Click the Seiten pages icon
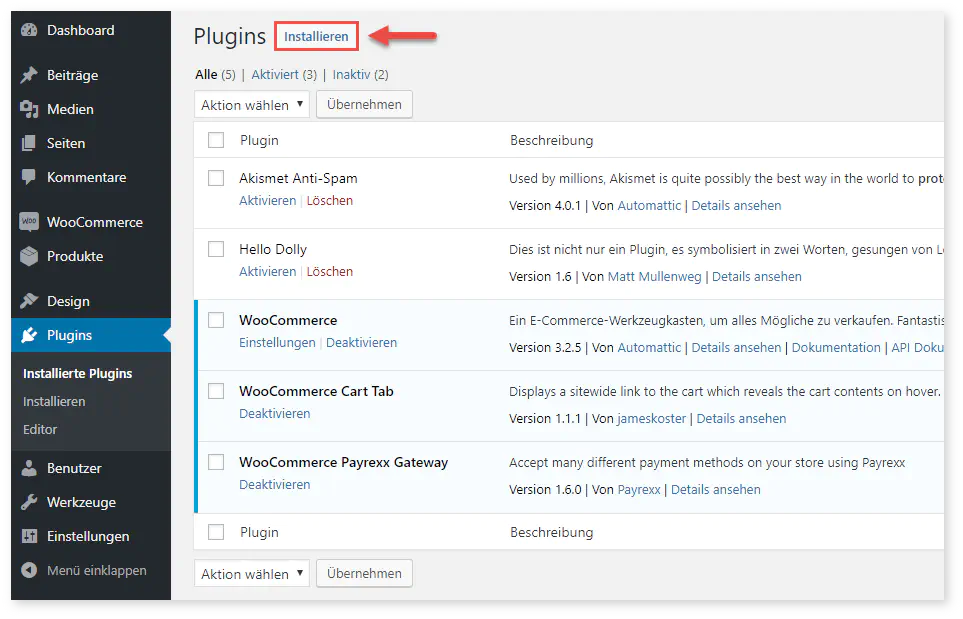Screen dimensions: 963x619 tap(29, 143)
